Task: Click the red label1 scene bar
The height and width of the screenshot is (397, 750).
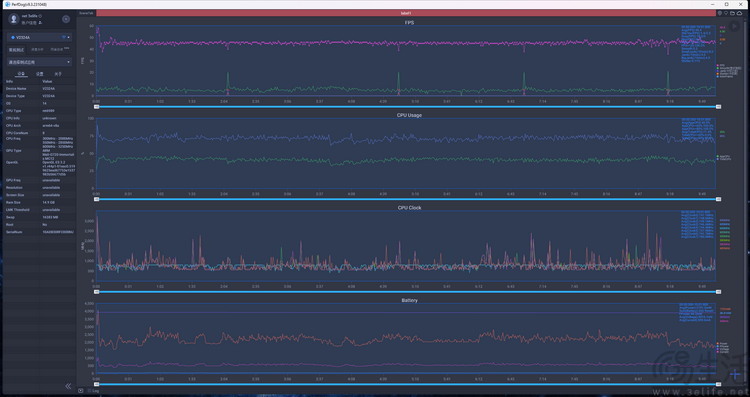Action: tap(406, 13)
